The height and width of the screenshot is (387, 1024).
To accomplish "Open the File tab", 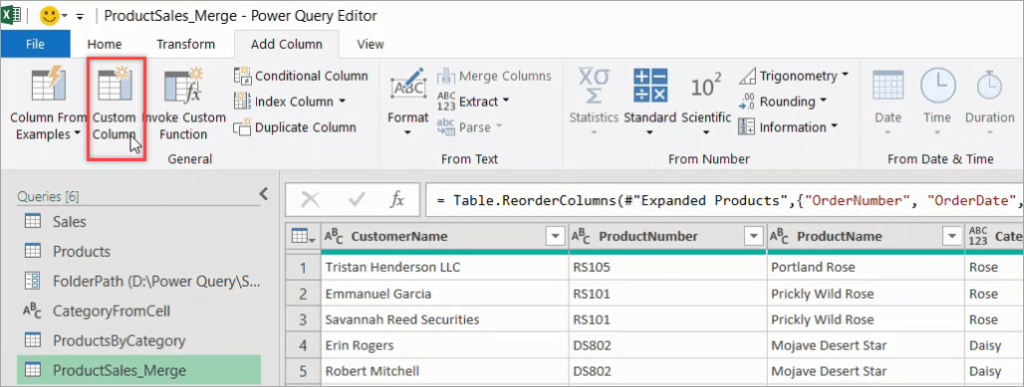I will (35, 44).
